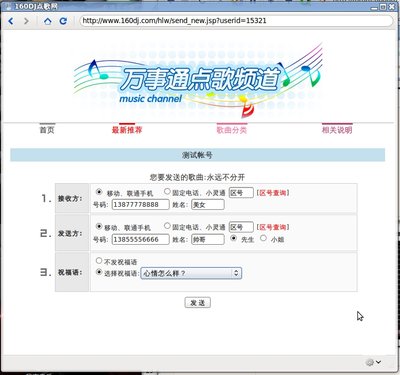Open the 相关说明 navigation tab

coord(337,130)
